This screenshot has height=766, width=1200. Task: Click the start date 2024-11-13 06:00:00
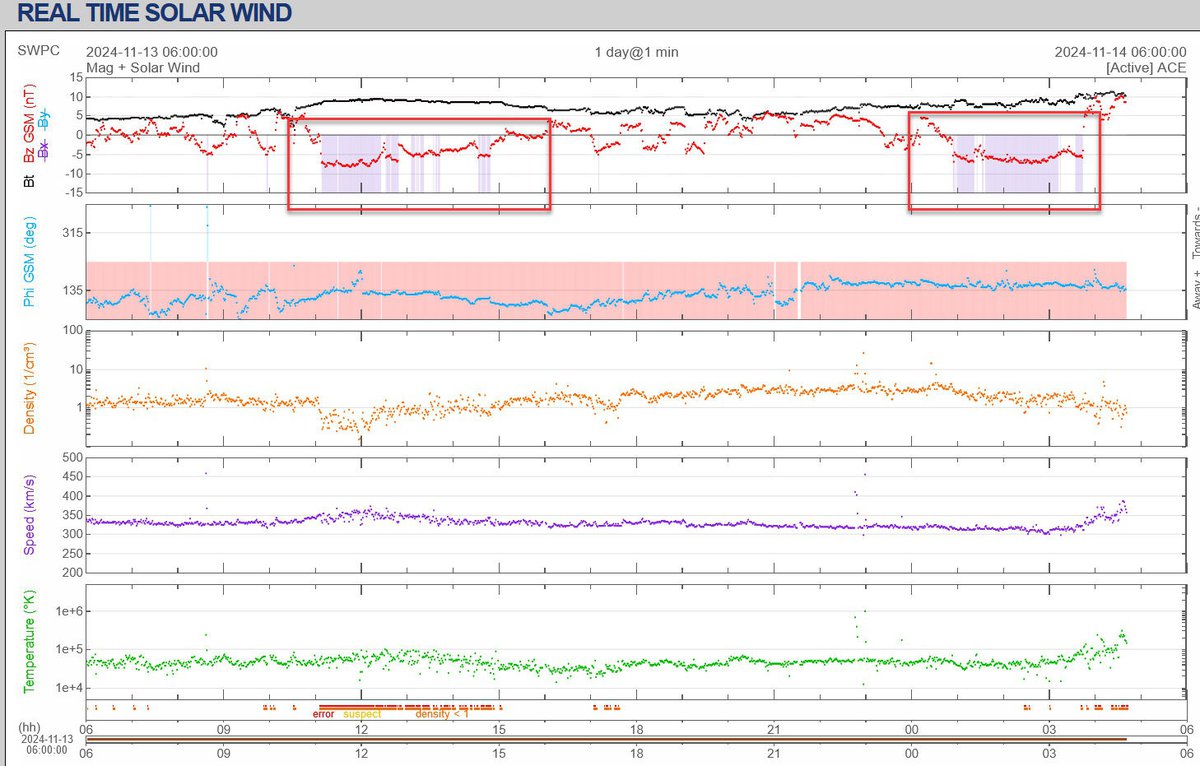pyautogui.click(x=152, y=52)
